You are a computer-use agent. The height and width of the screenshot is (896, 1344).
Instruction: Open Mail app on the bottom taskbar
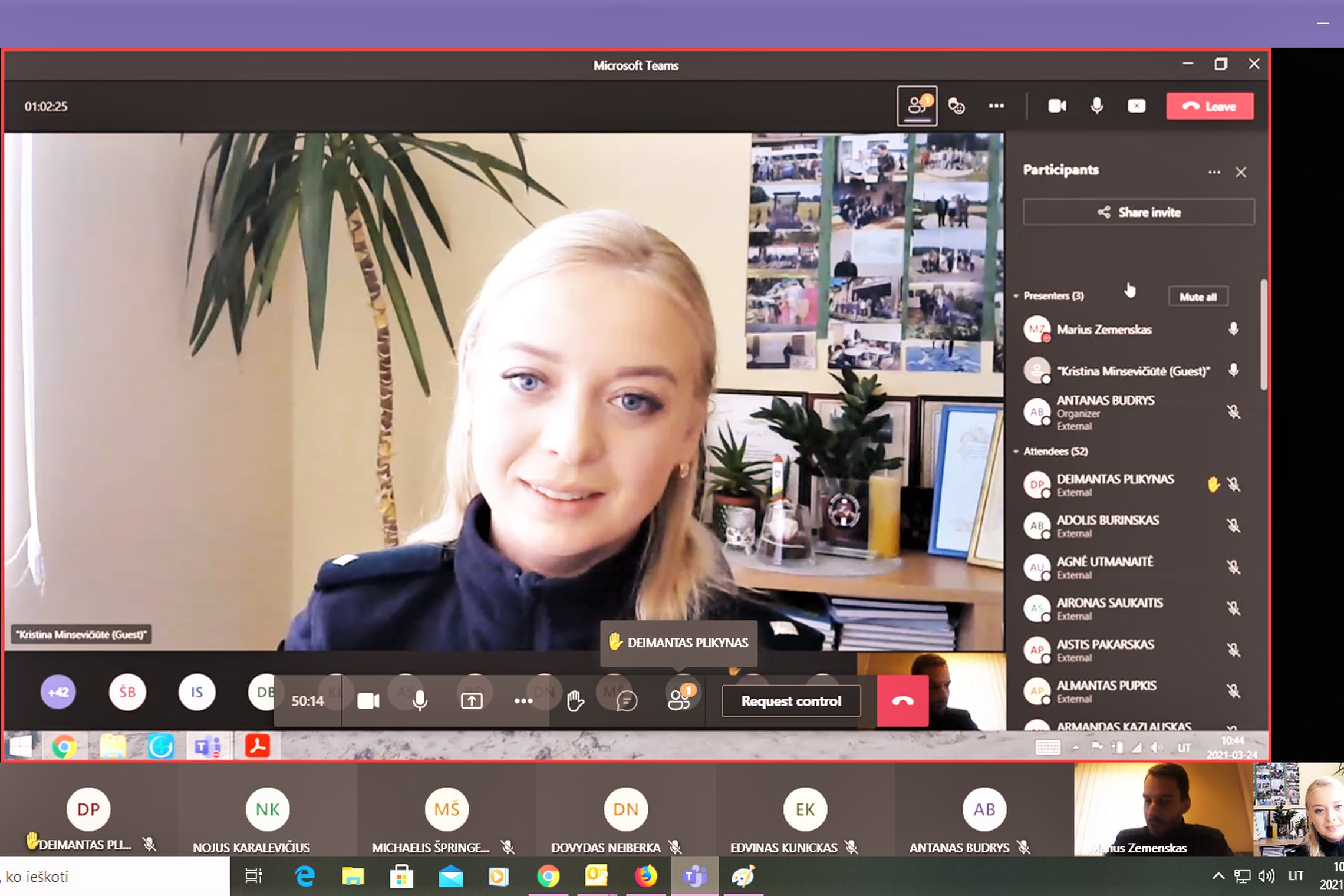click(451, 877)
